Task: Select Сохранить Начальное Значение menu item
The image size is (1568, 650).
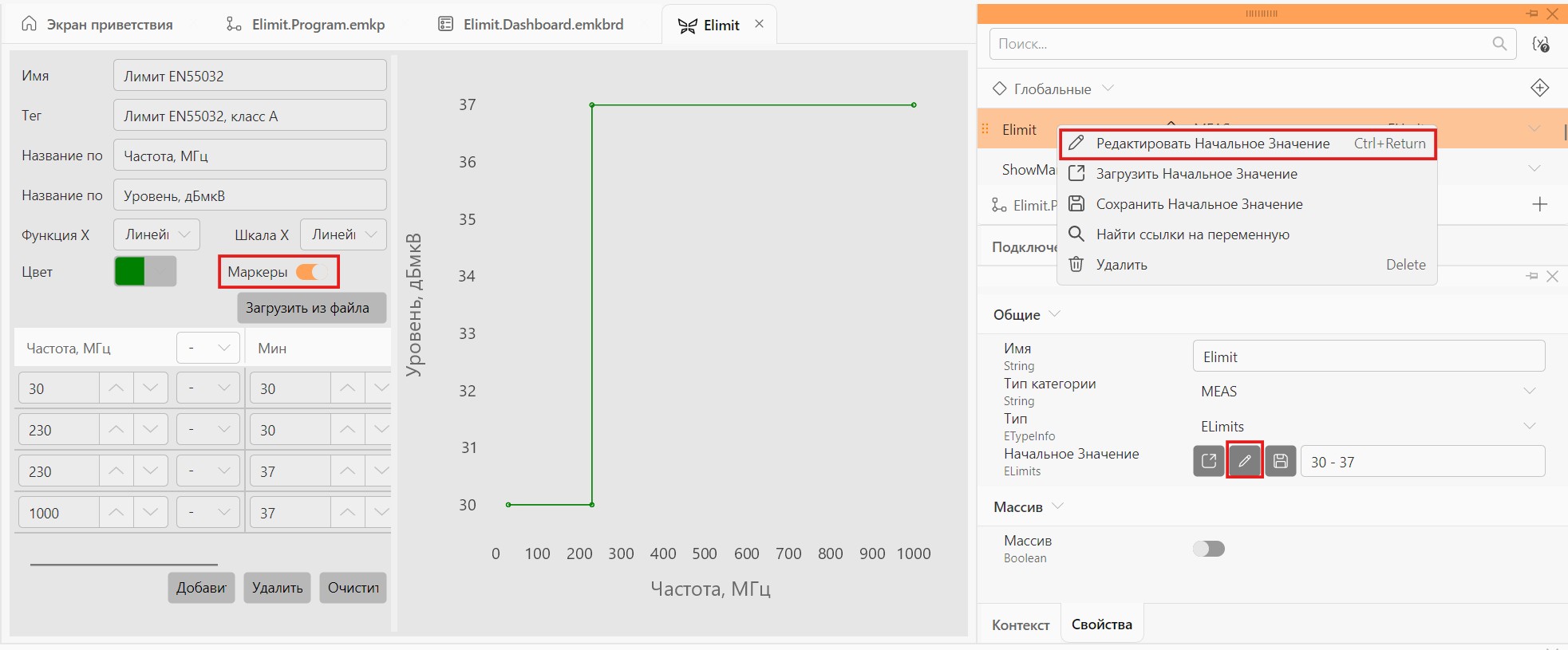Action: point(1247,204)
